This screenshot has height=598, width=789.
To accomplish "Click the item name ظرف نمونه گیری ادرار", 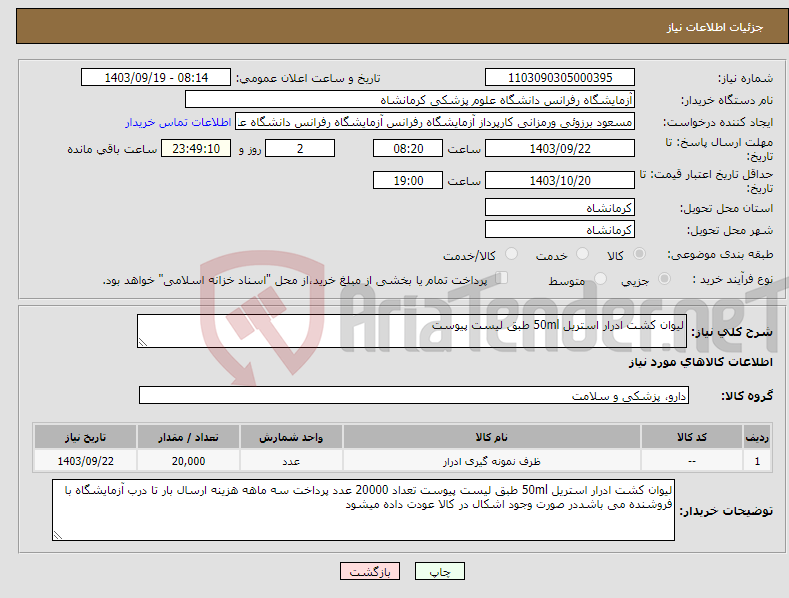I will tap(492, 461).
